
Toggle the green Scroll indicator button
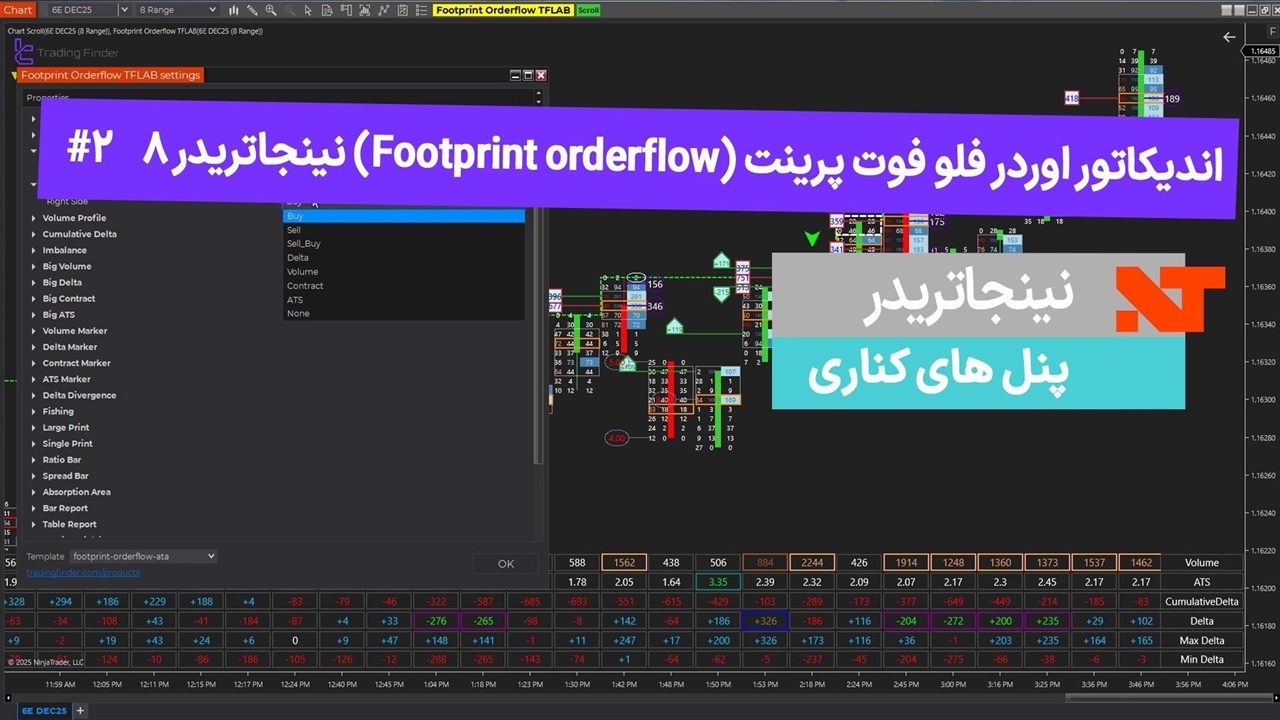(589, 10)
